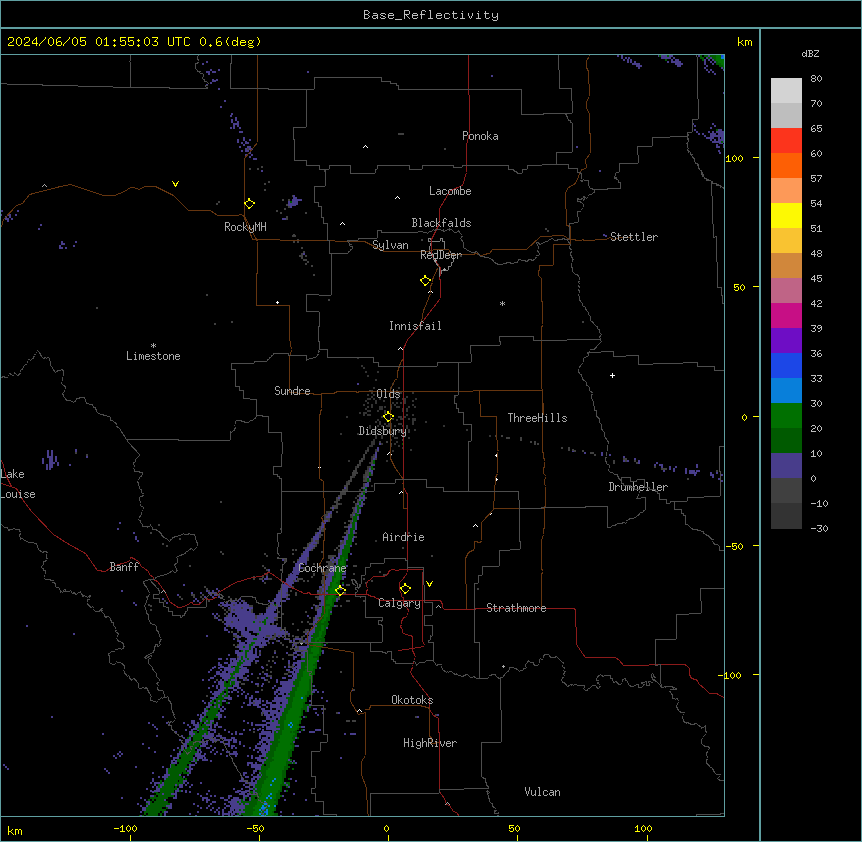Pick the purple 36-39 dBZ legend swatch
Screen dimensions: 862x842
(786, 341)
